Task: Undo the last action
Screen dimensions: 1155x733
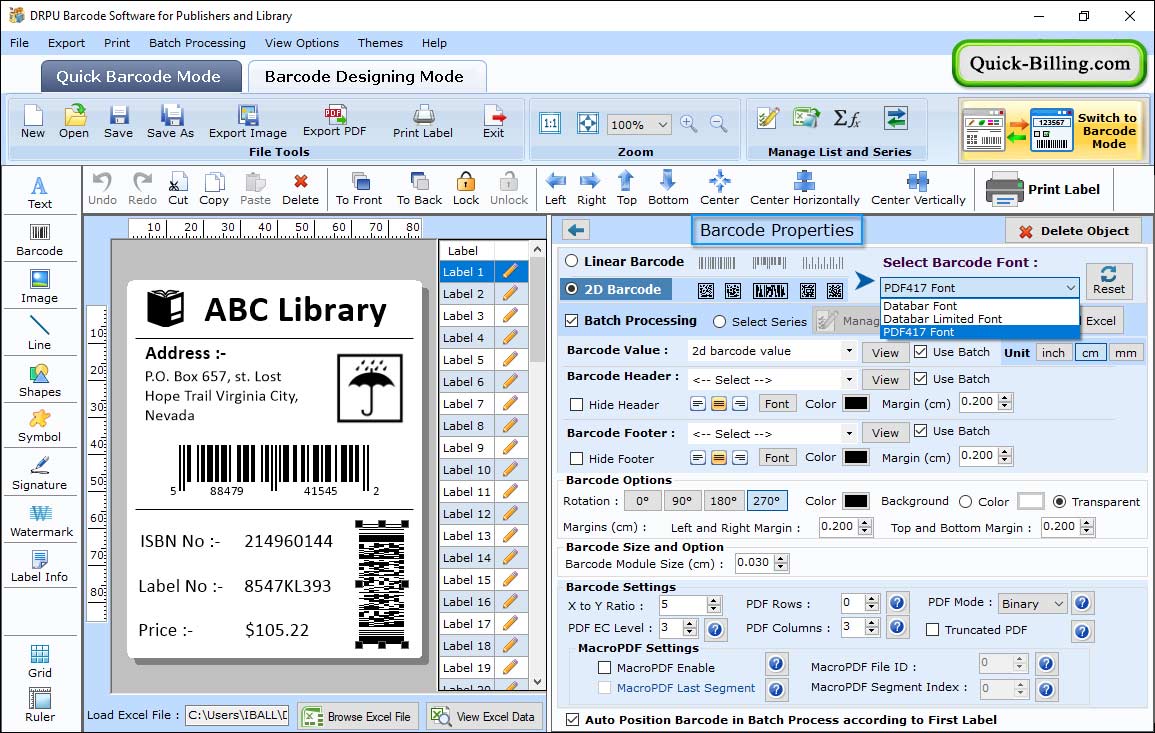Action: click(x=102, y=189)
